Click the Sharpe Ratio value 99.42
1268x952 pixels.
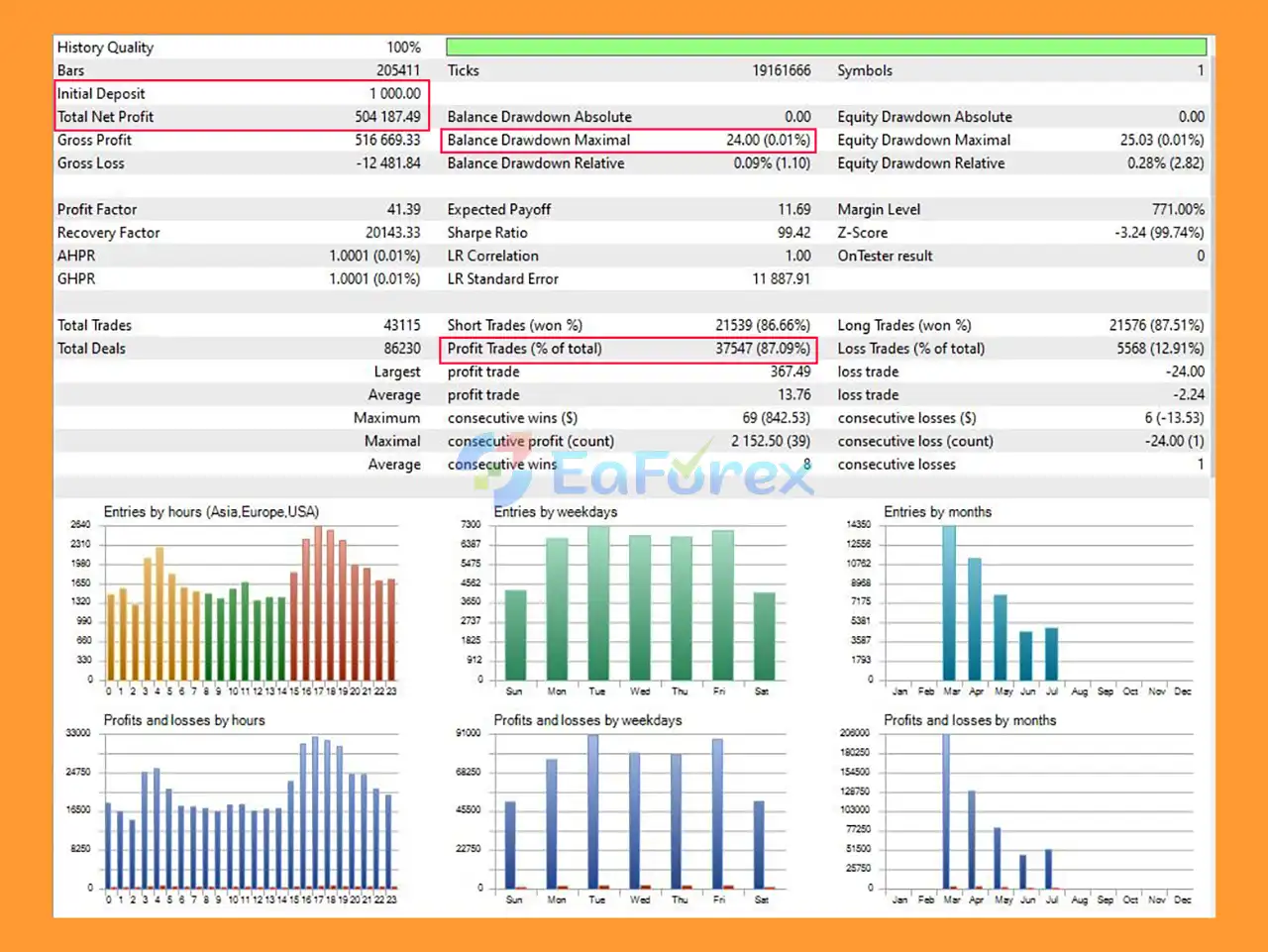click(x=793, y=233)
